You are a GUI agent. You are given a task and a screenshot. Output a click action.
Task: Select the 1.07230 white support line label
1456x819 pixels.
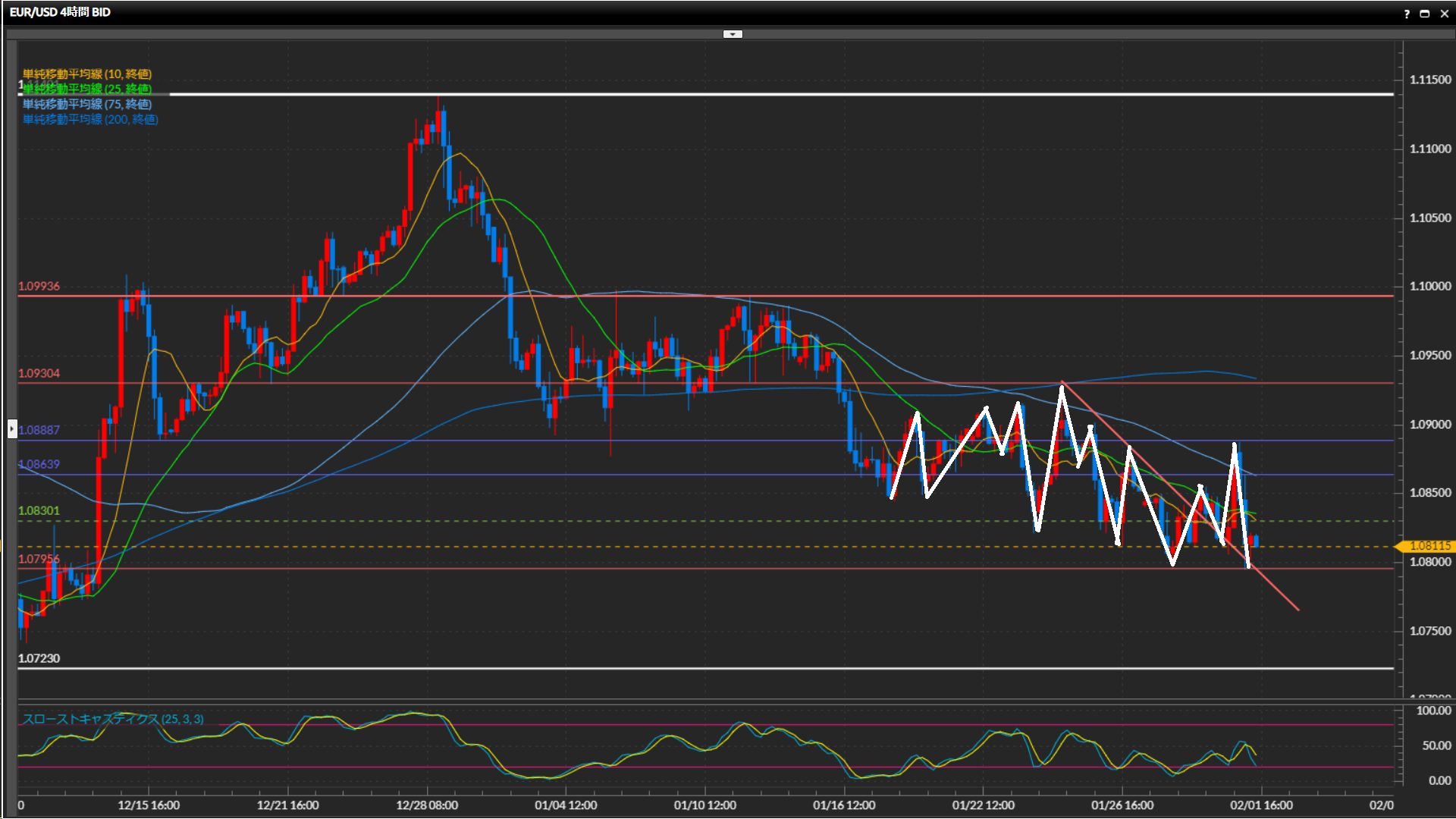[39, 658]
